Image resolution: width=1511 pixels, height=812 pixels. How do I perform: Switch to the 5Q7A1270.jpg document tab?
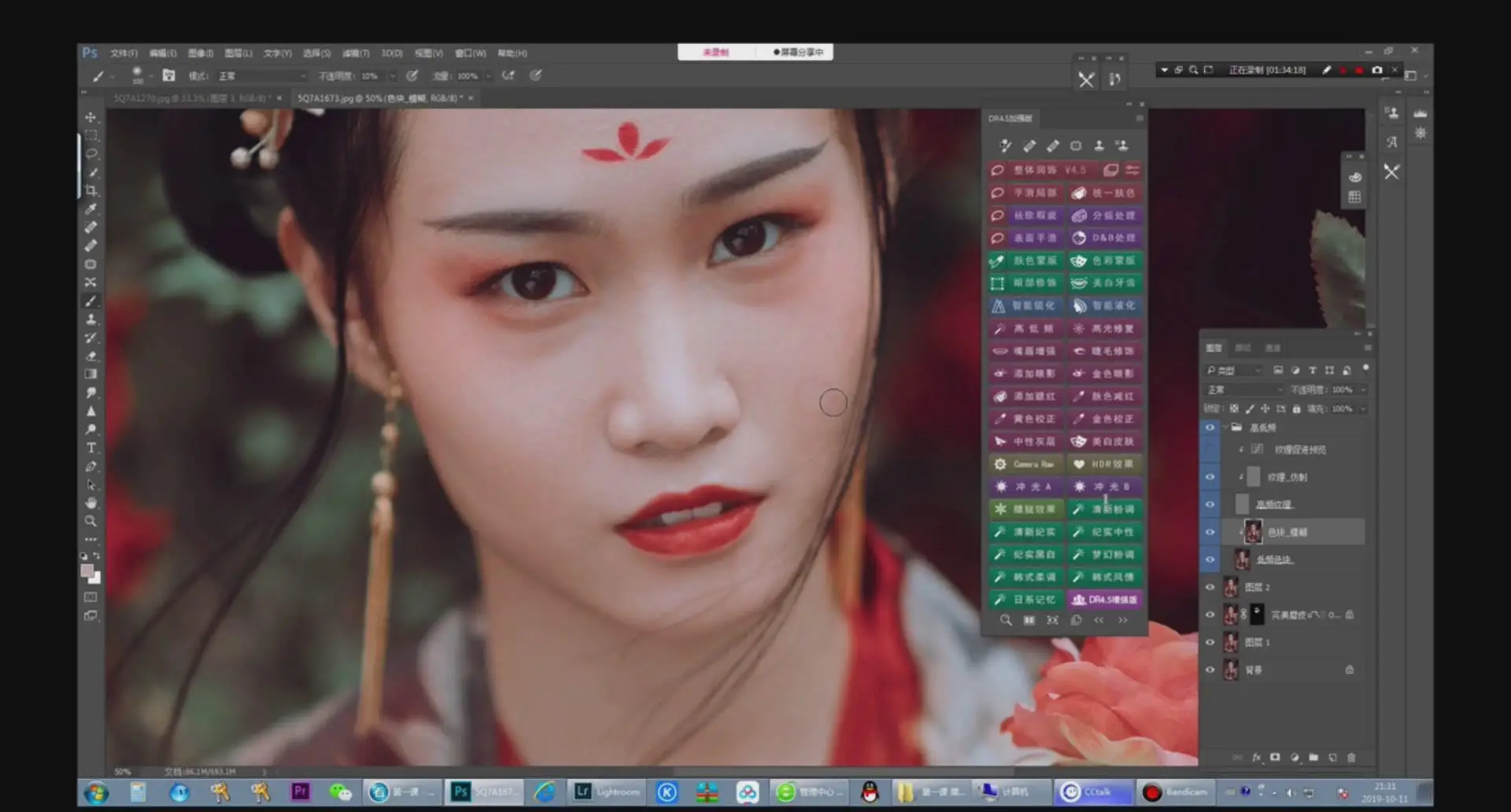[191, 98]
